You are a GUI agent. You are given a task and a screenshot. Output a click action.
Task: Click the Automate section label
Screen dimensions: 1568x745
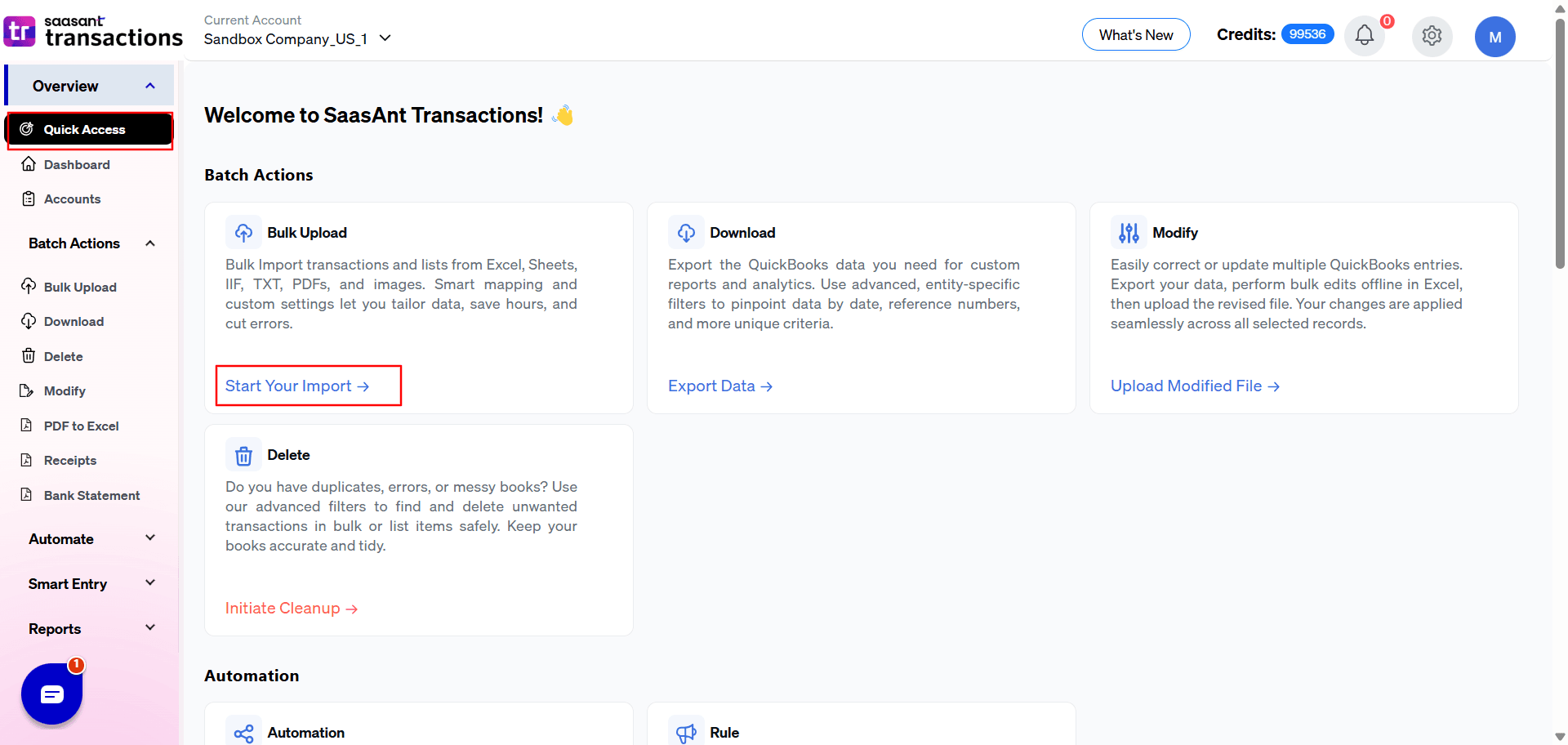click(x=61, y=539)
